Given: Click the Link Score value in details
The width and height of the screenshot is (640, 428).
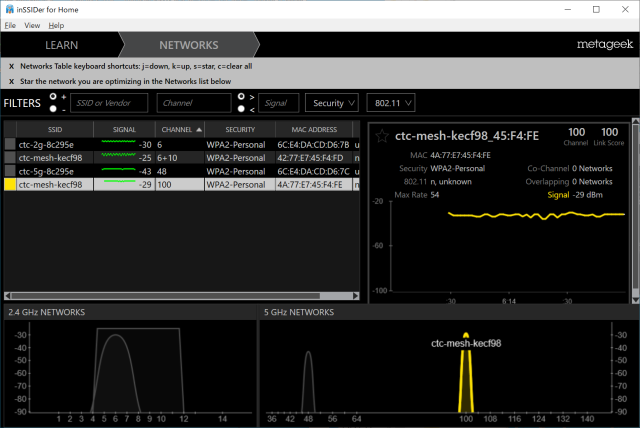Looking at the screenshot, I should pyautogui.click(x=609, y=132).
